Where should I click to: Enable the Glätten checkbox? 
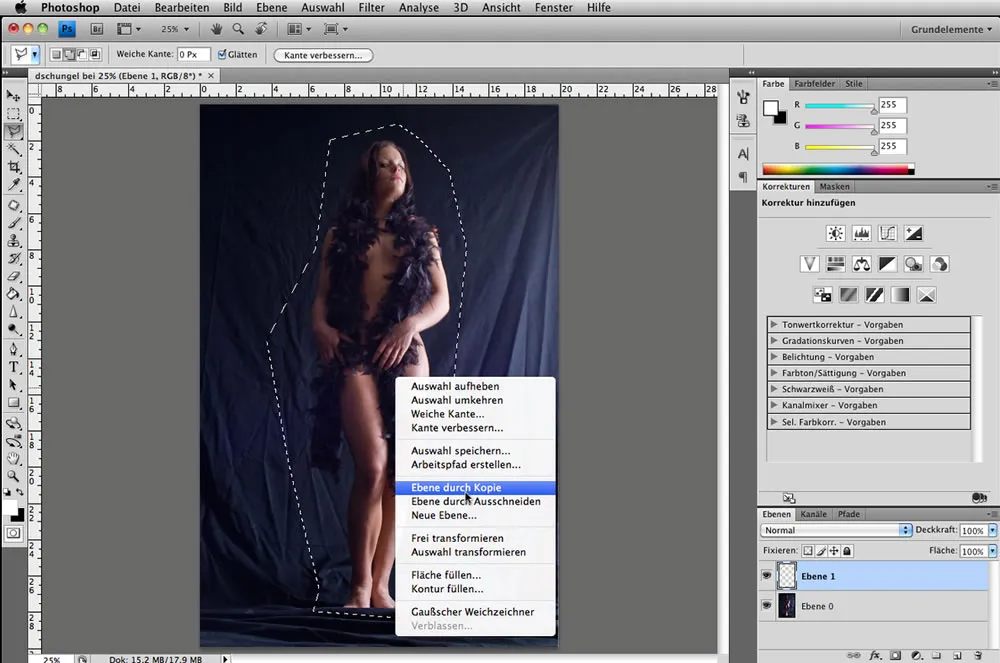click(x=222, y=55)
